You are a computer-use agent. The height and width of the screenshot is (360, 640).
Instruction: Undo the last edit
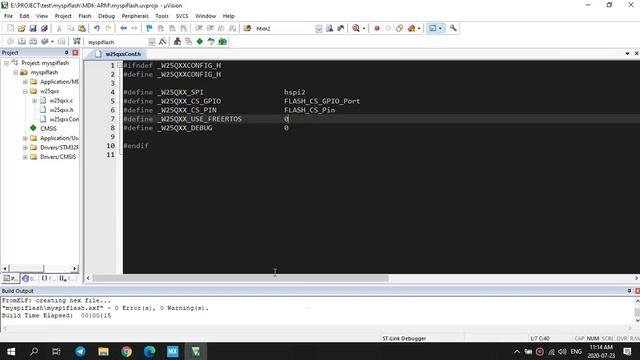coord(97,28)
